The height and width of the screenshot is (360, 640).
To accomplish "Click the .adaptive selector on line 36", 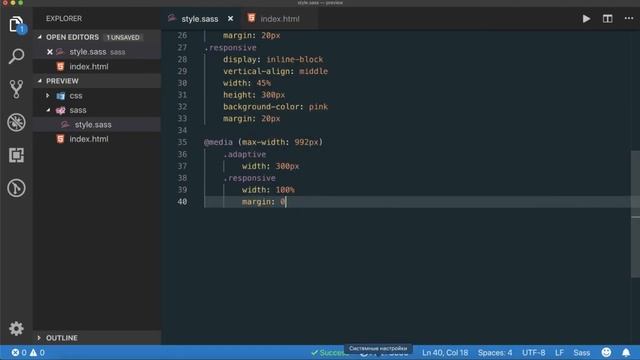I will (244, 154).
